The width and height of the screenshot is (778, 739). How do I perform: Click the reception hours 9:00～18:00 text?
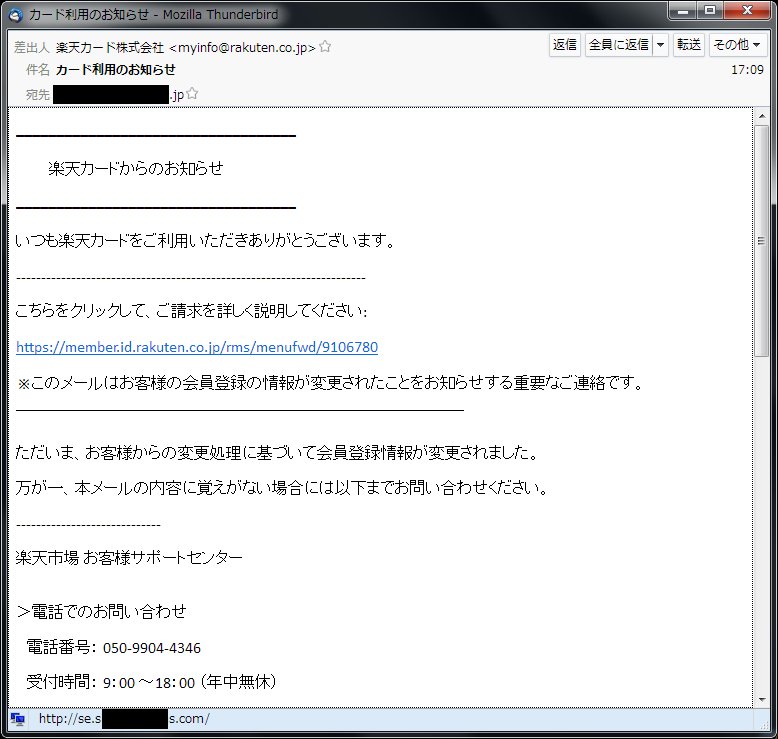click(149, 683)
